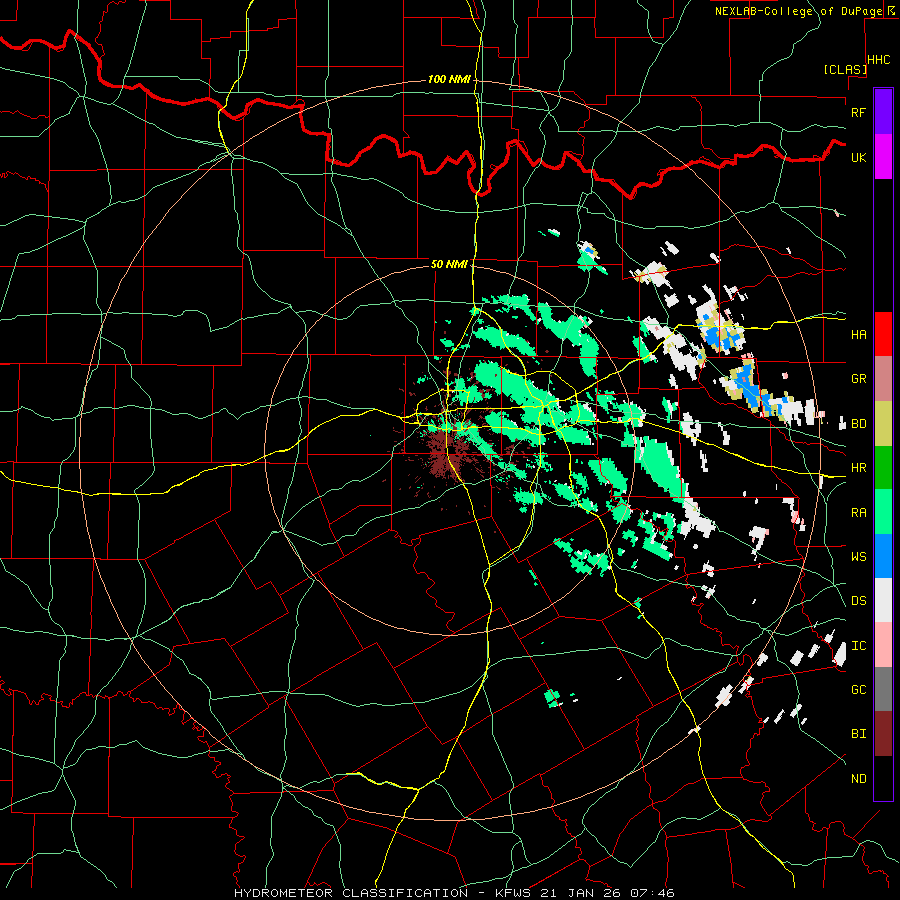Click the '100 NMI' range ring label
This screenshot has height=900, width=900.
coord(449,79)
